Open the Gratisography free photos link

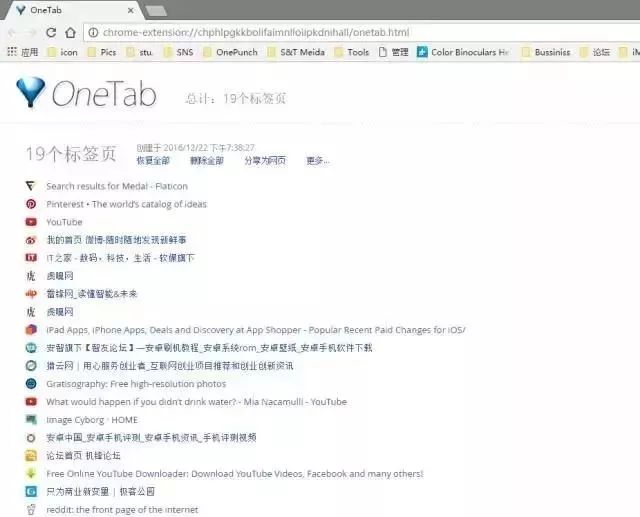[x=136, y=384]
